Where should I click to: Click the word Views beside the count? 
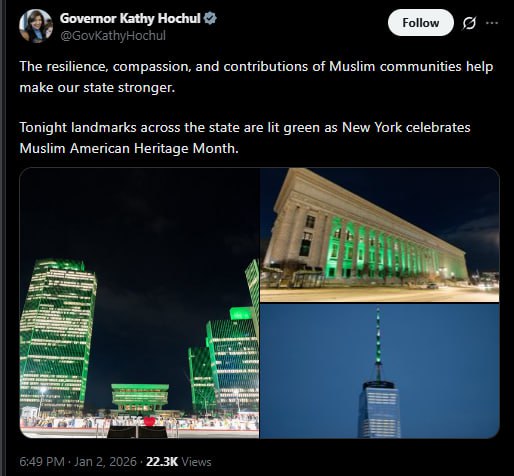(196, 462)
